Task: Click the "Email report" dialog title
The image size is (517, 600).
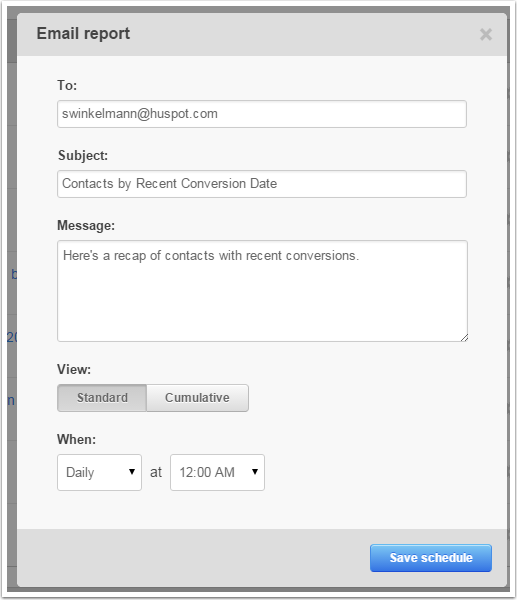Action: pos(83,34)
